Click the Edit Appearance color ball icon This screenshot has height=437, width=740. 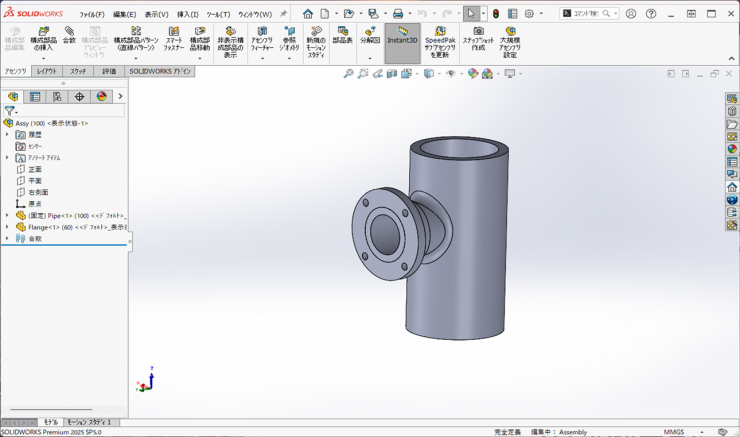point(473,74)
